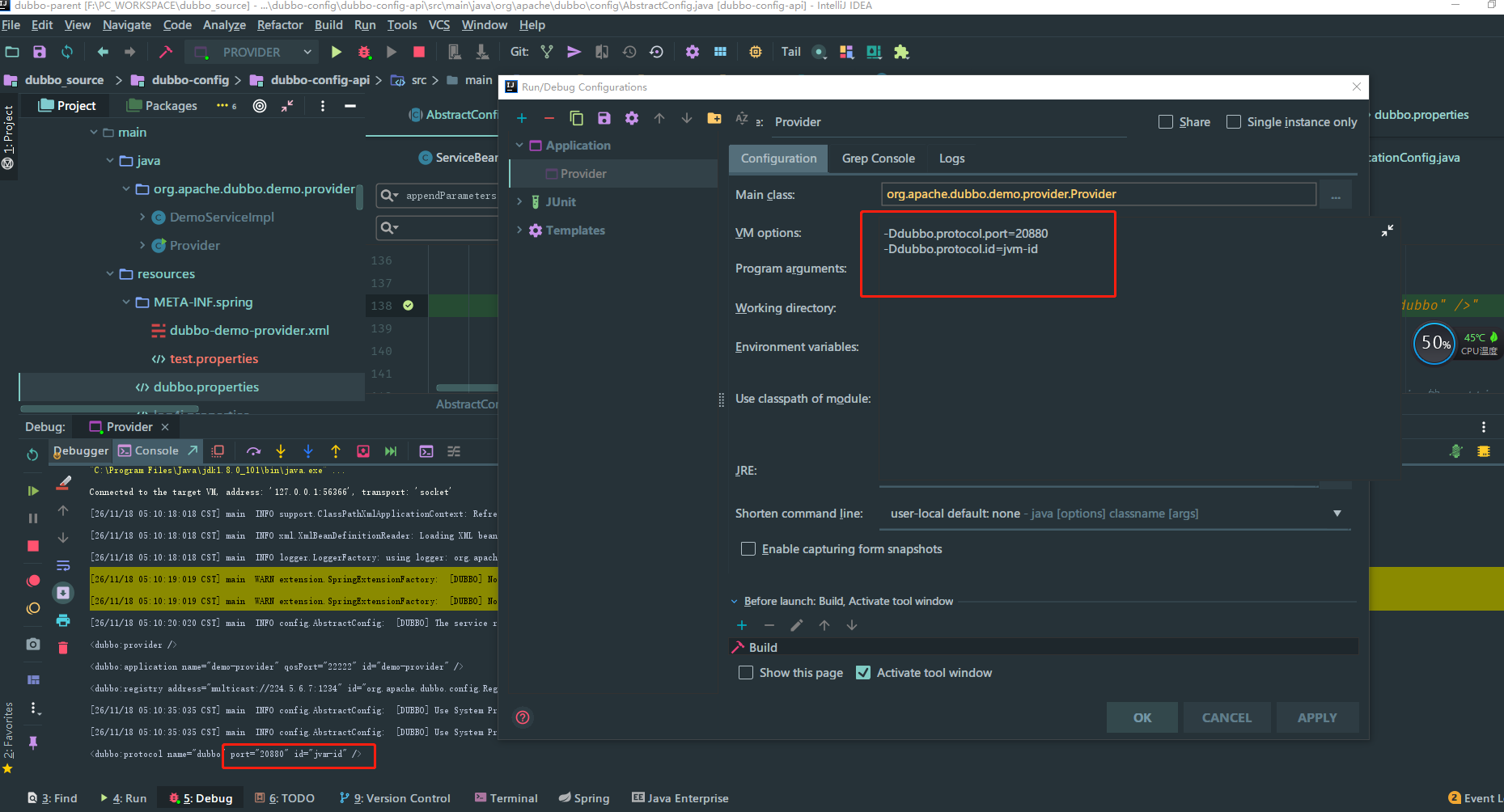This screenshot has width=1504, height=812.
Task: Click the CANCEL button
Action: [1227, 717]
